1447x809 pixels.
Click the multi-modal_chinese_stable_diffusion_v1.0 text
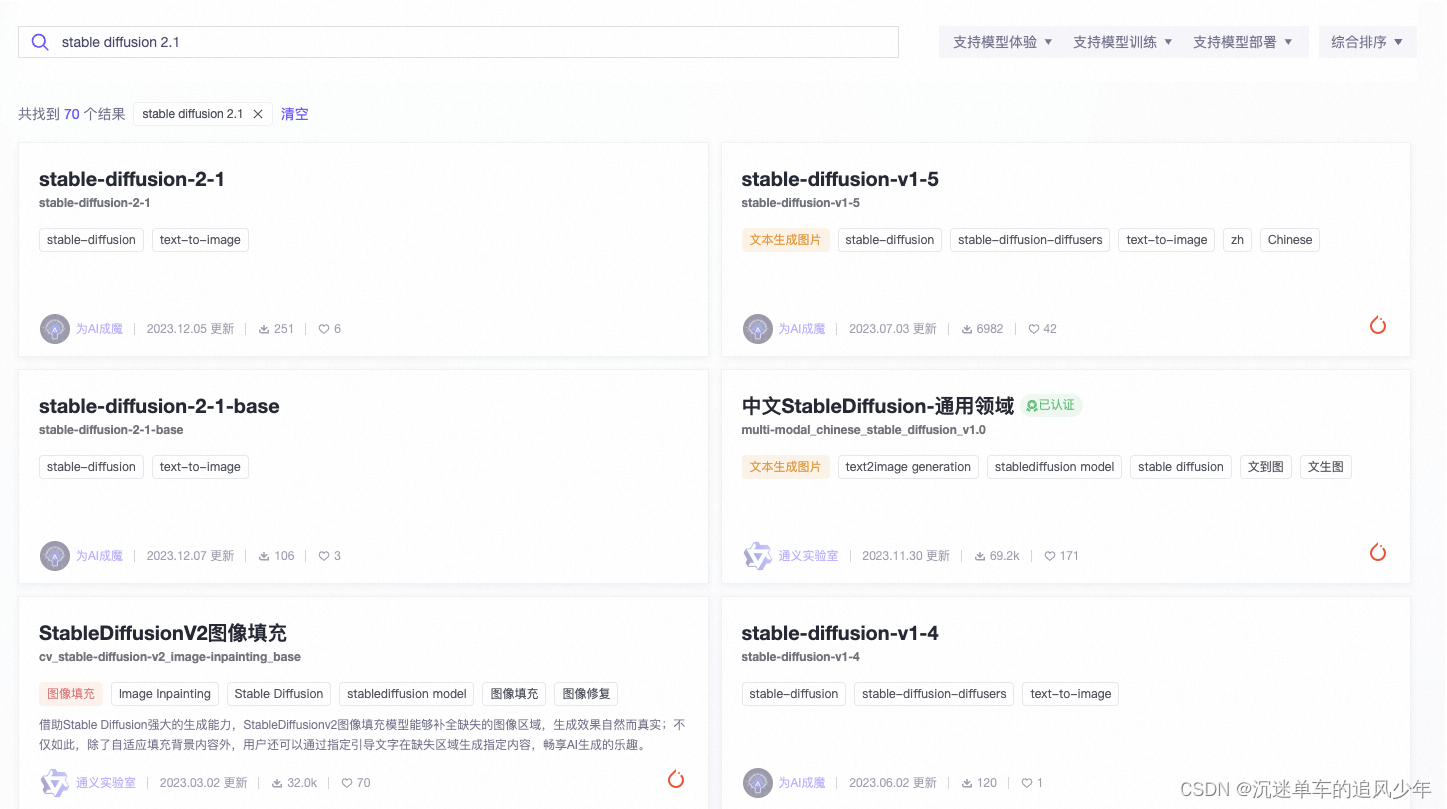pos(864,430)
